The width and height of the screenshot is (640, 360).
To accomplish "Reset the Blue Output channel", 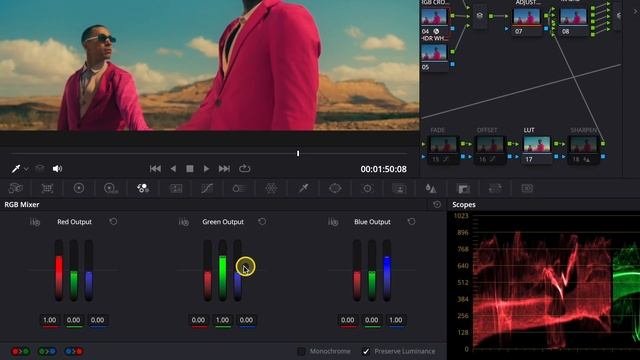I will coord(411,221).
